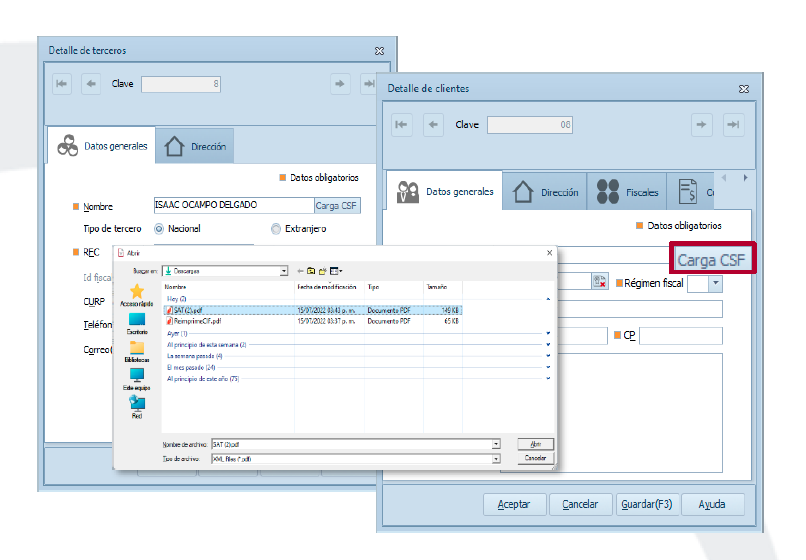
Task: Click Carga CSF next to Nombre field
Action: (x=336, y=206)
